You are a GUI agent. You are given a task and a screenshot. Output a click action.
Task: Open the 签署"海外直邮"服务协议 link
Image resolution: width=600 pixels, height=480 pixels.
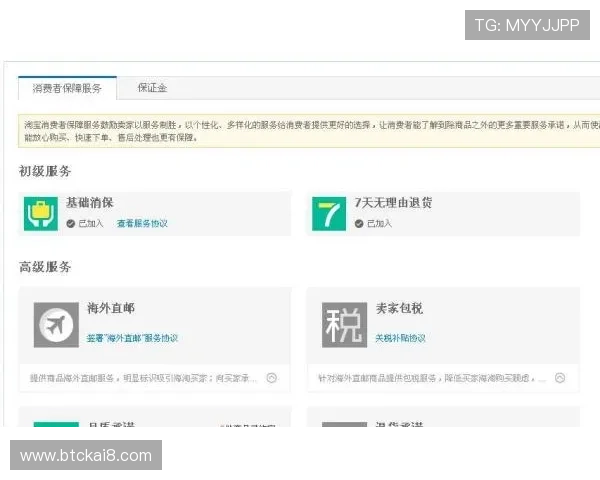pyautogui.click(x=132, y=338)
